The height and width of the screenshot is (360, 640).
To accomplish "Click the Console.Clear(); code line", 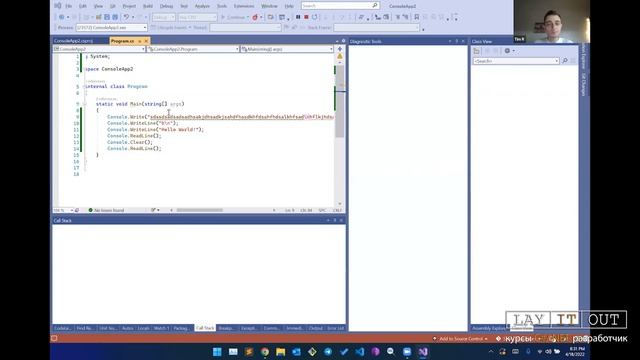I will click(130, 142).
